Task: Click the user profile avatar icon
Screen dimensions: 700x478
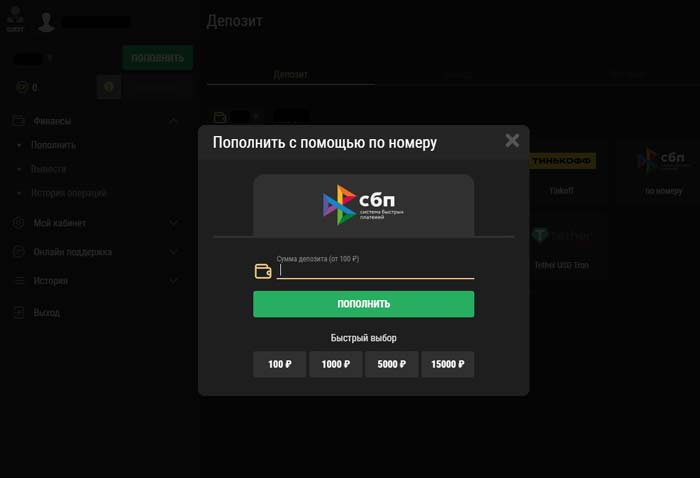Action: pos(46,21)
